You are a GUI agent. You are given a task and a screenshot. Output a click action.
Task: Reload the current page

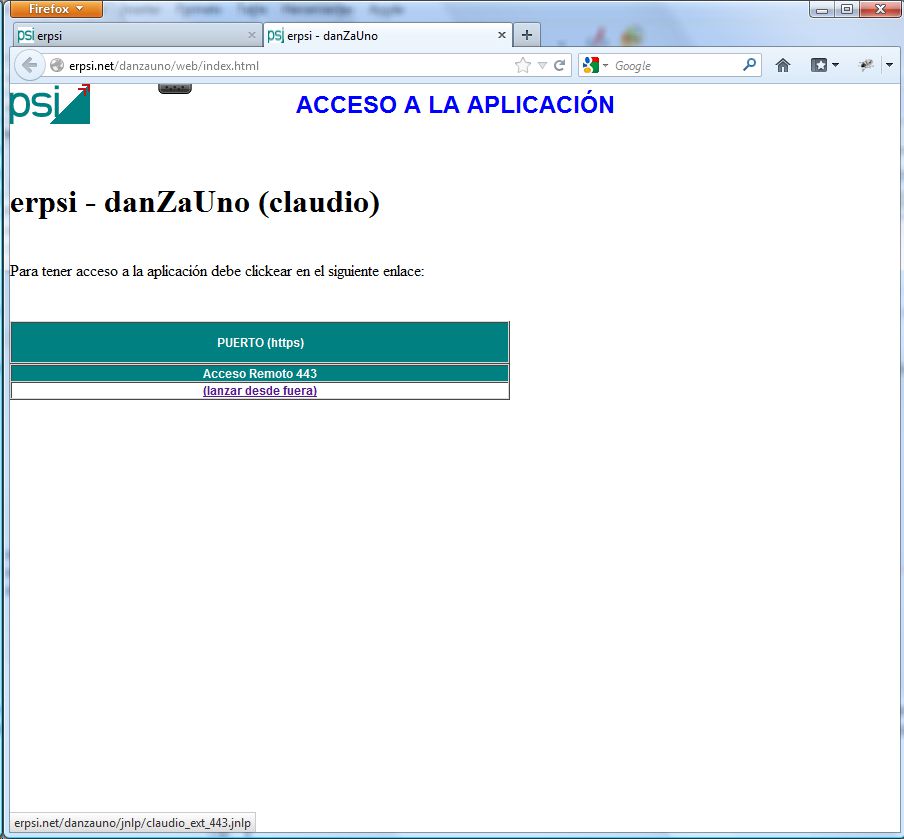click(559, 65)
